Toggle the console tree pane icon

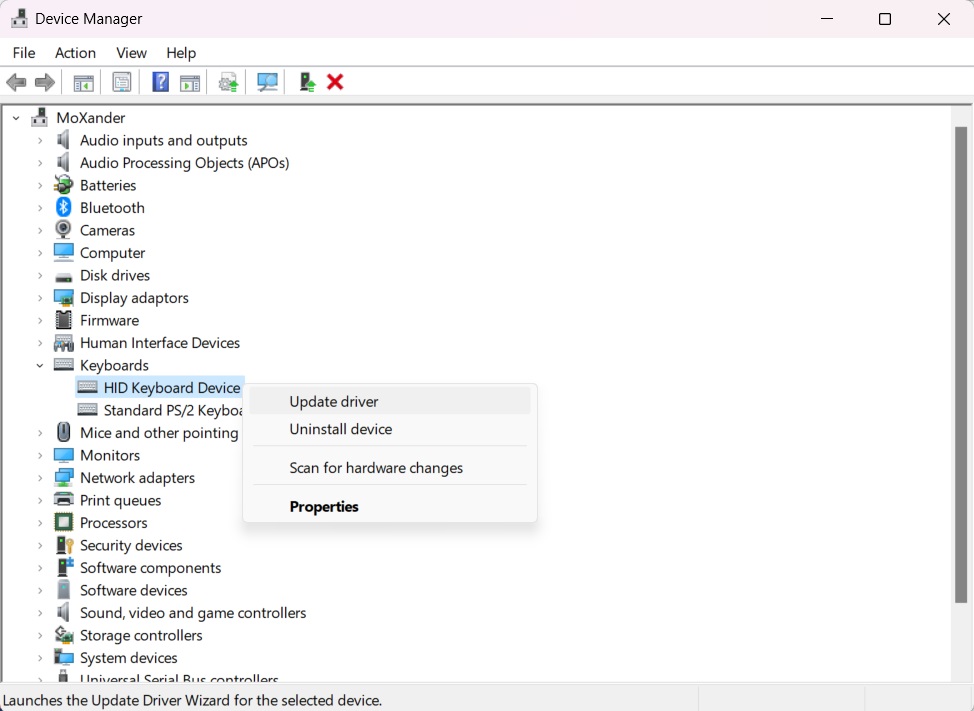tap(83, 82)
